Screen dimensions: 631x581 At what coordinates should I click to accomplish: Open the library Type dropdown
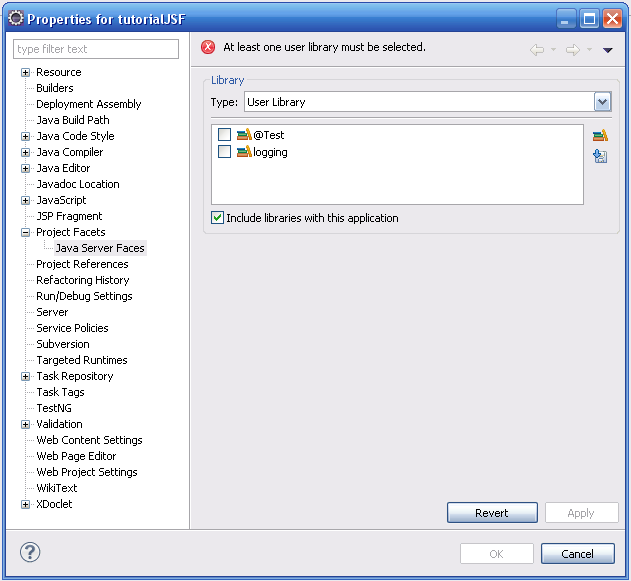point(602,102)
